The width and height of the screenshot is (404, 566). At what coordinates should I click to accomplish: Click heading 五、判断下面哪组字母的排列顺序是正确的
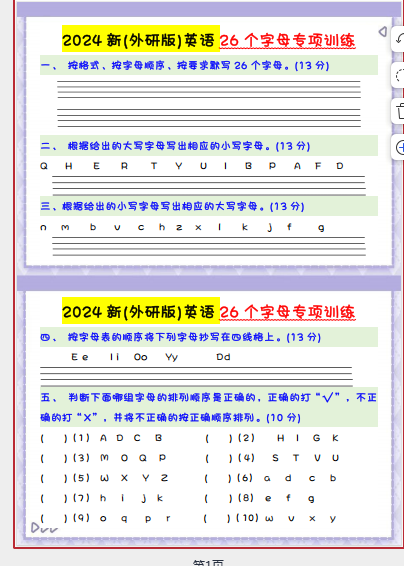pos(208,397)
